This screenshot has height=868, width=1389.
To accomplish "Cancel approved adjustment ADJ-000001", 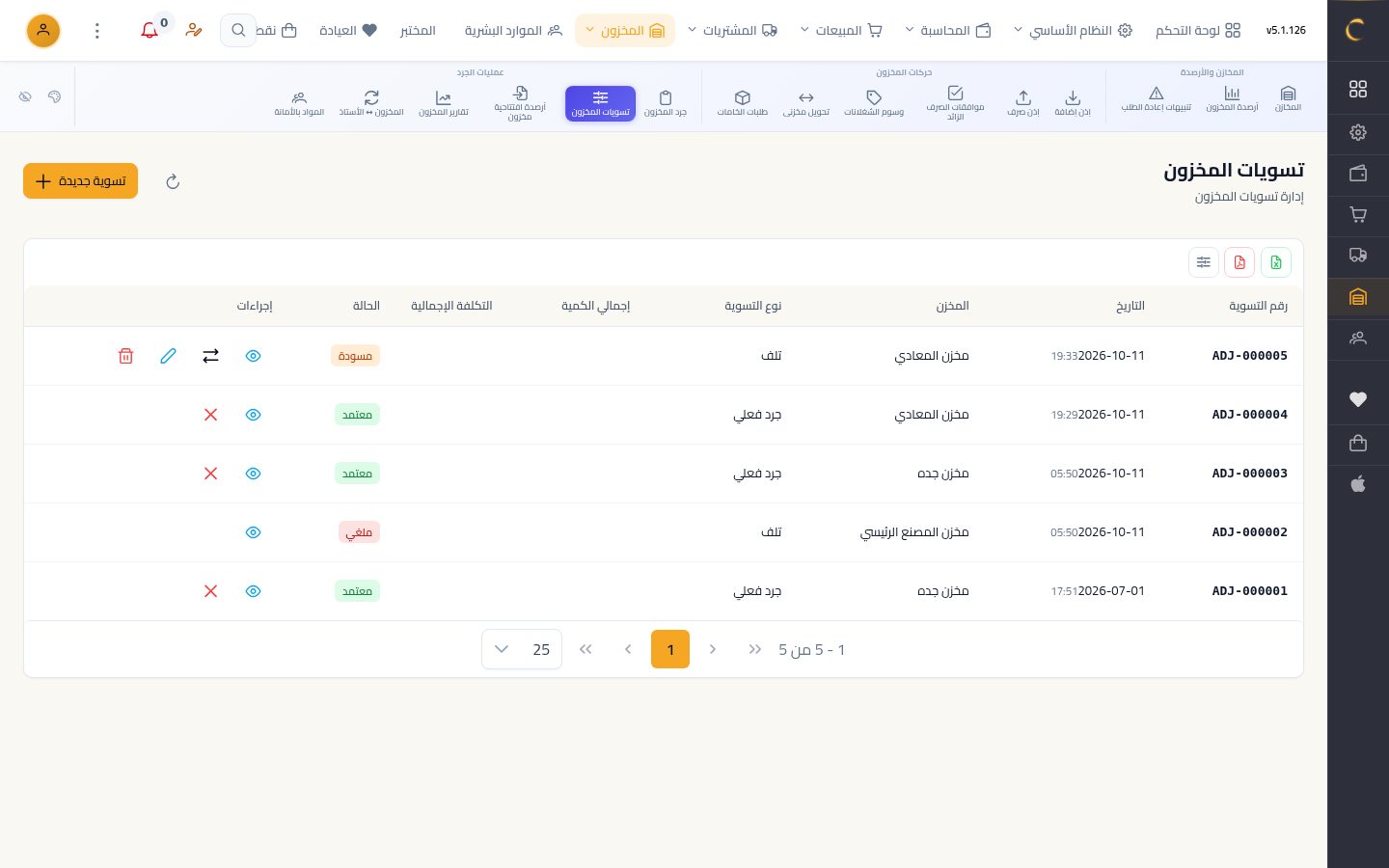I will [210, 591].
